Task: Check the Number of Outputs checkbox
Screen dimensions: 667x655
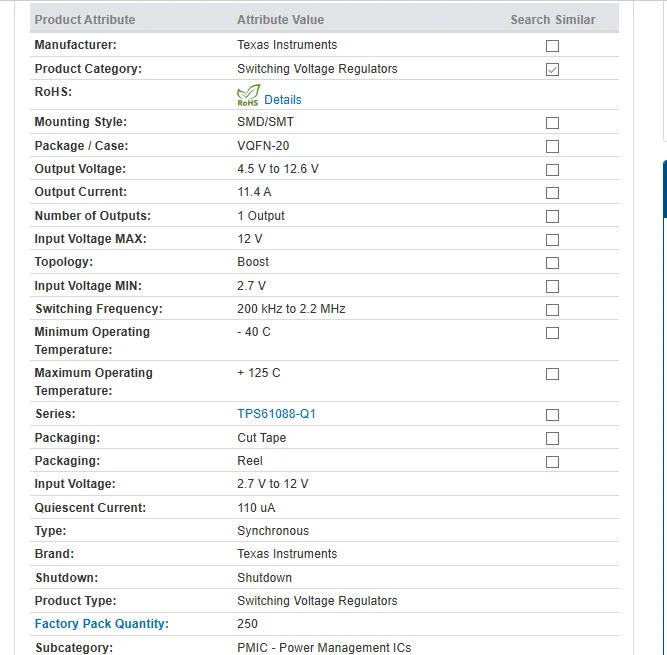Action: (x=552, y=216)
